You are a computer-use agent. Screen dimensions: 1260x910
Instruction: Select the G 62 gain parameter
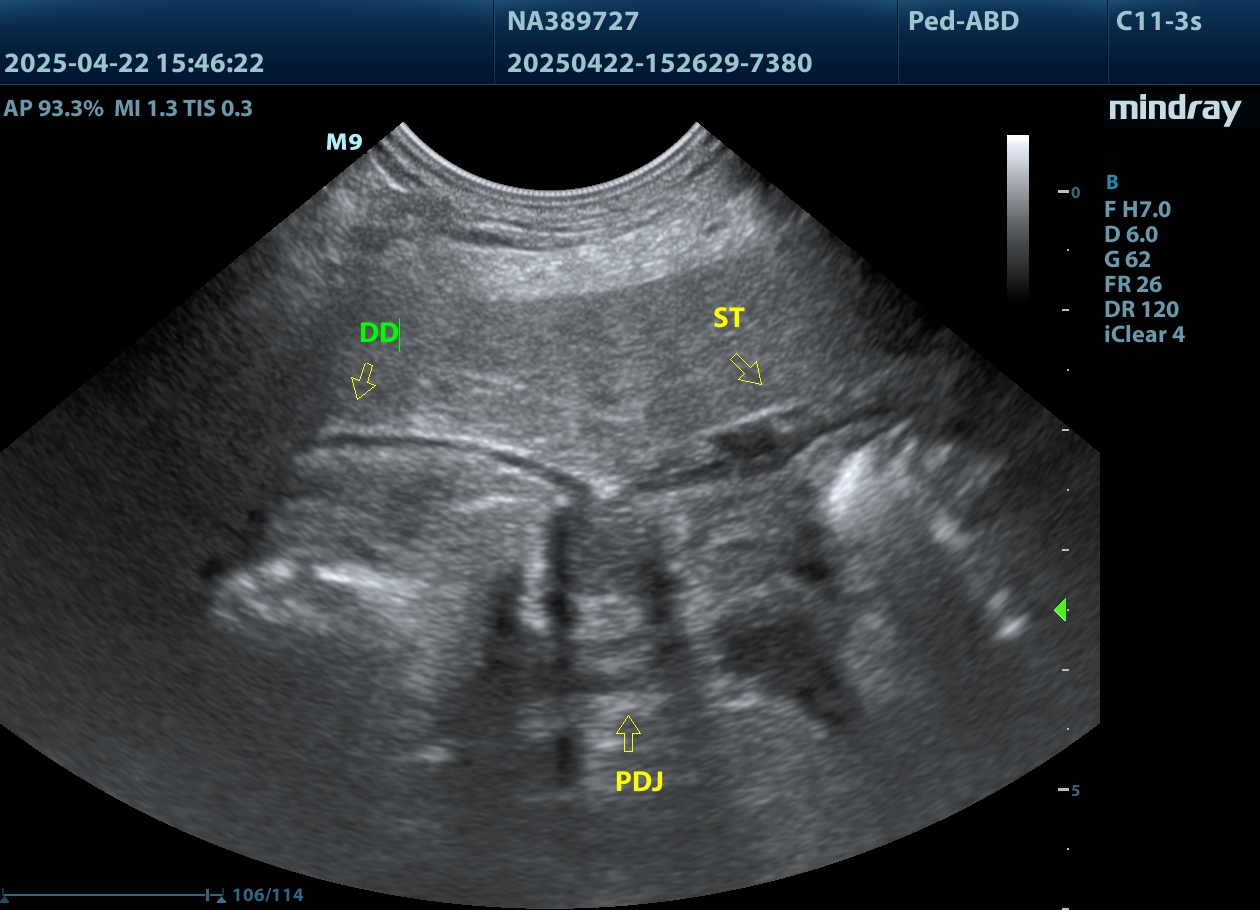click(x=1127, y=259)
